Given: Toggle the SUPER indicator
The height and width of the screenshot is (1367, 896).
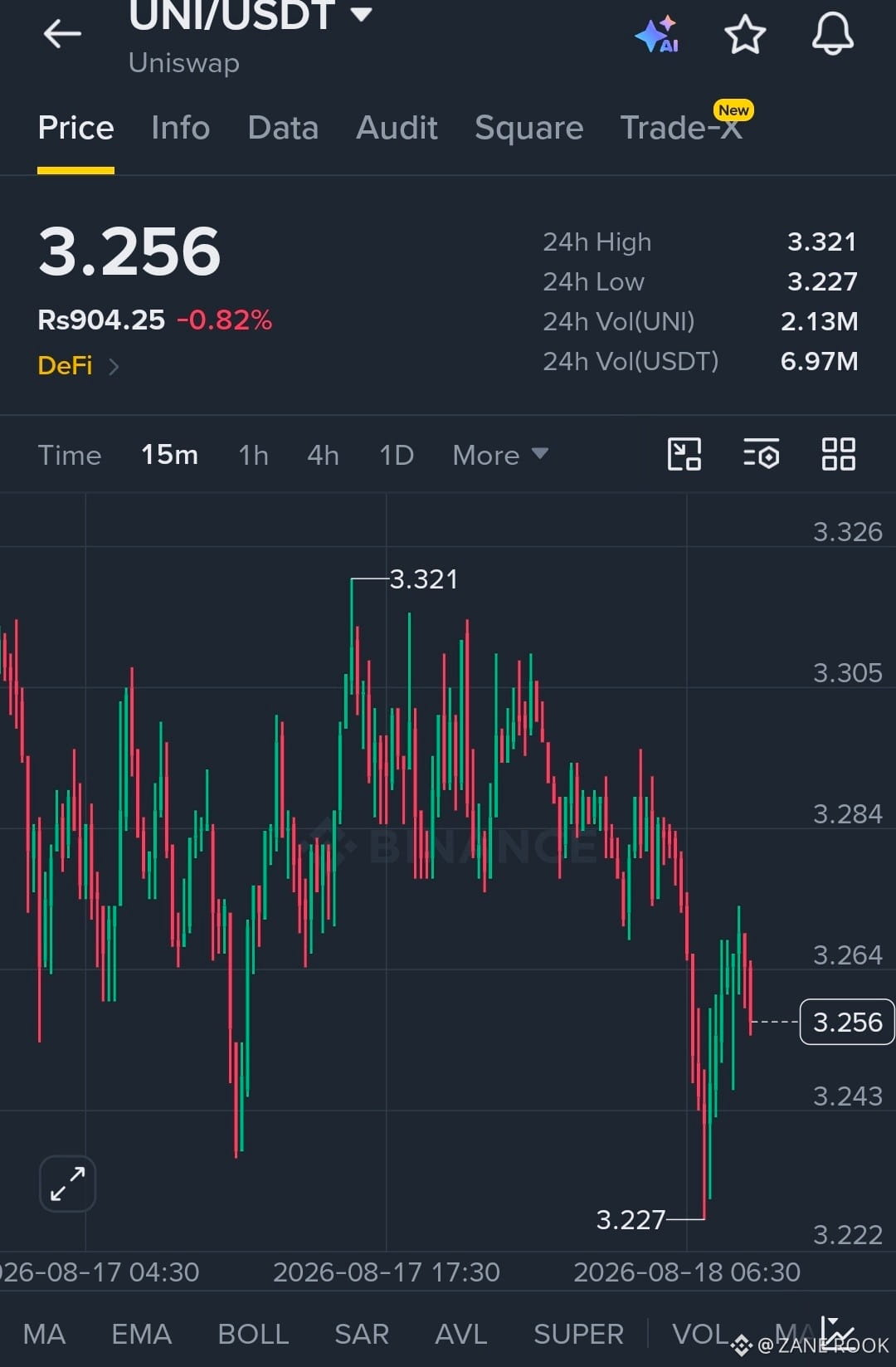Looking at the screenshot, I should (578, 1334).
